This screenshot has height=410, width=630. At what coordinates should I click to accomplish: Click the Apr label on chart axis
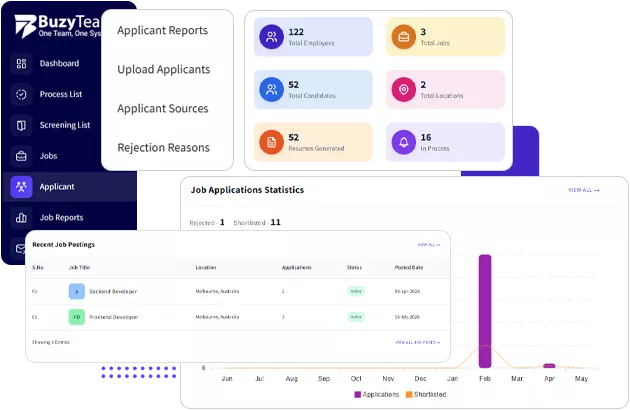click(549, 379)
